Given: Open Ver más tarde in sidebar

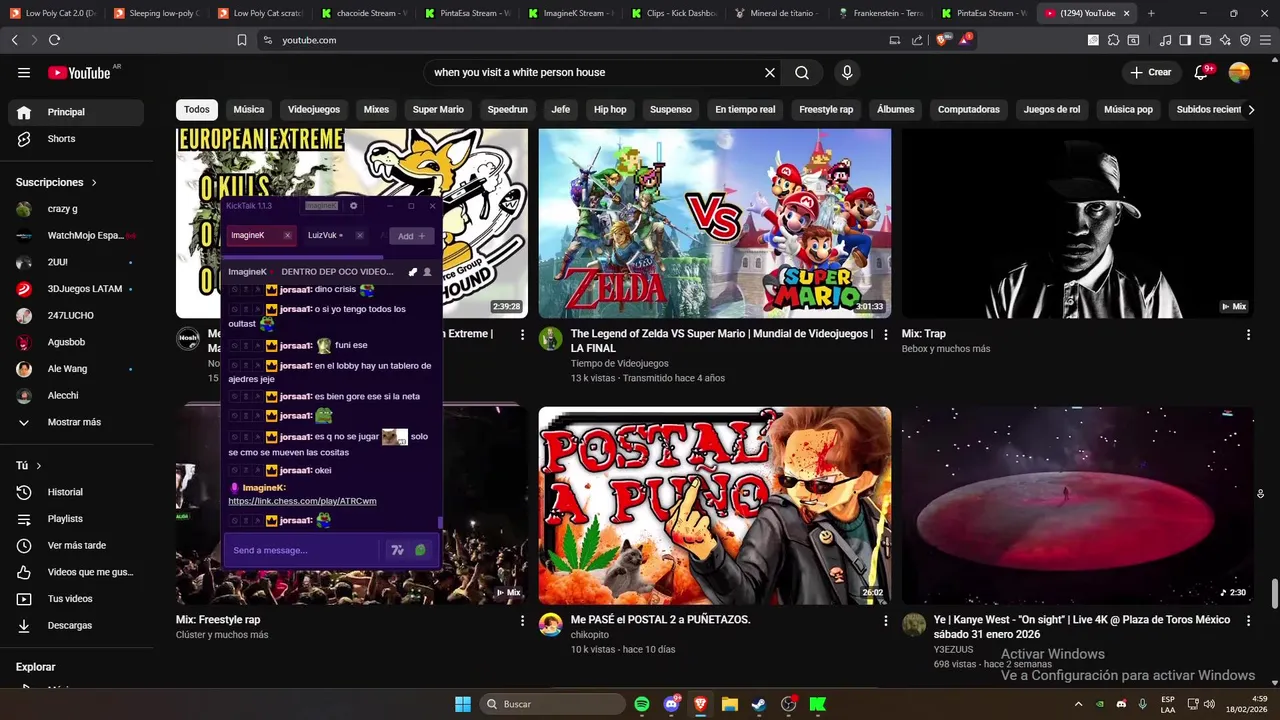Looking at the screenshot, I should (x=76, y=545).
